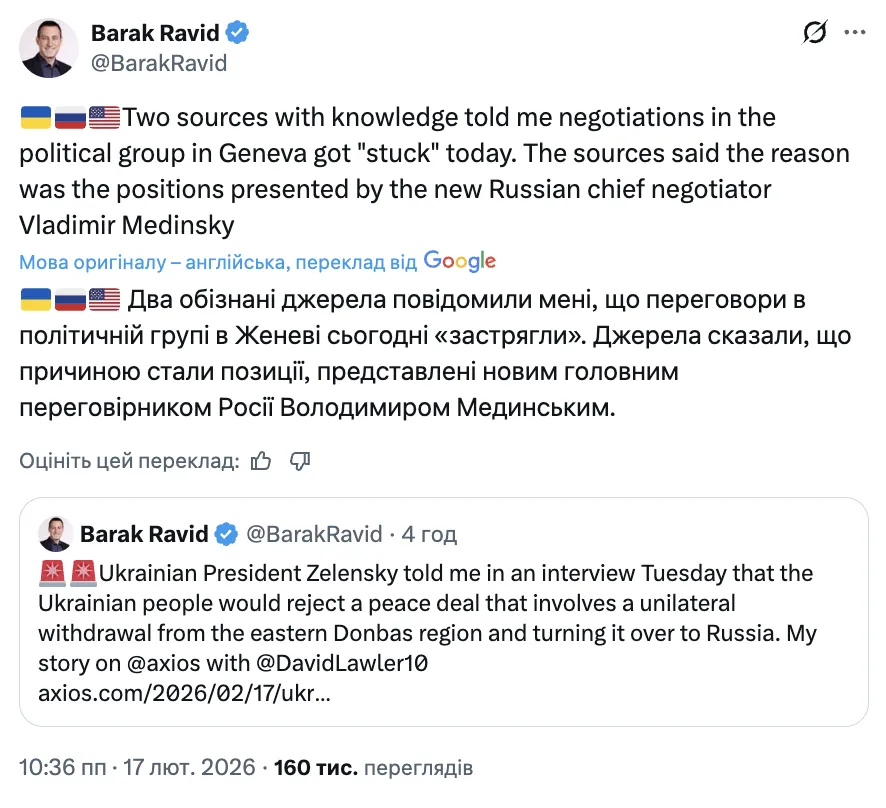Open the axios.com link in quoted tweet
This screenshot has height=808, width=886.
[185, 693]
